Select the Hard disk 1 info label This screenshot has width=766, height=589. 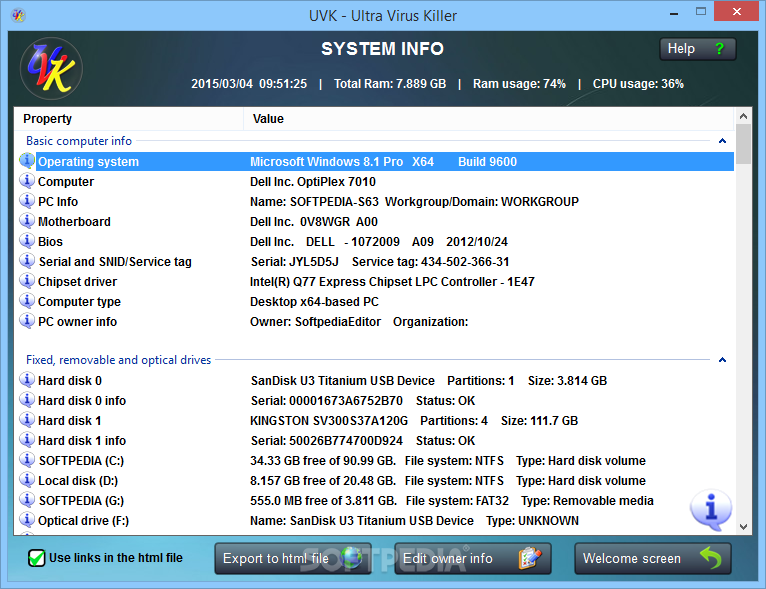82,441
